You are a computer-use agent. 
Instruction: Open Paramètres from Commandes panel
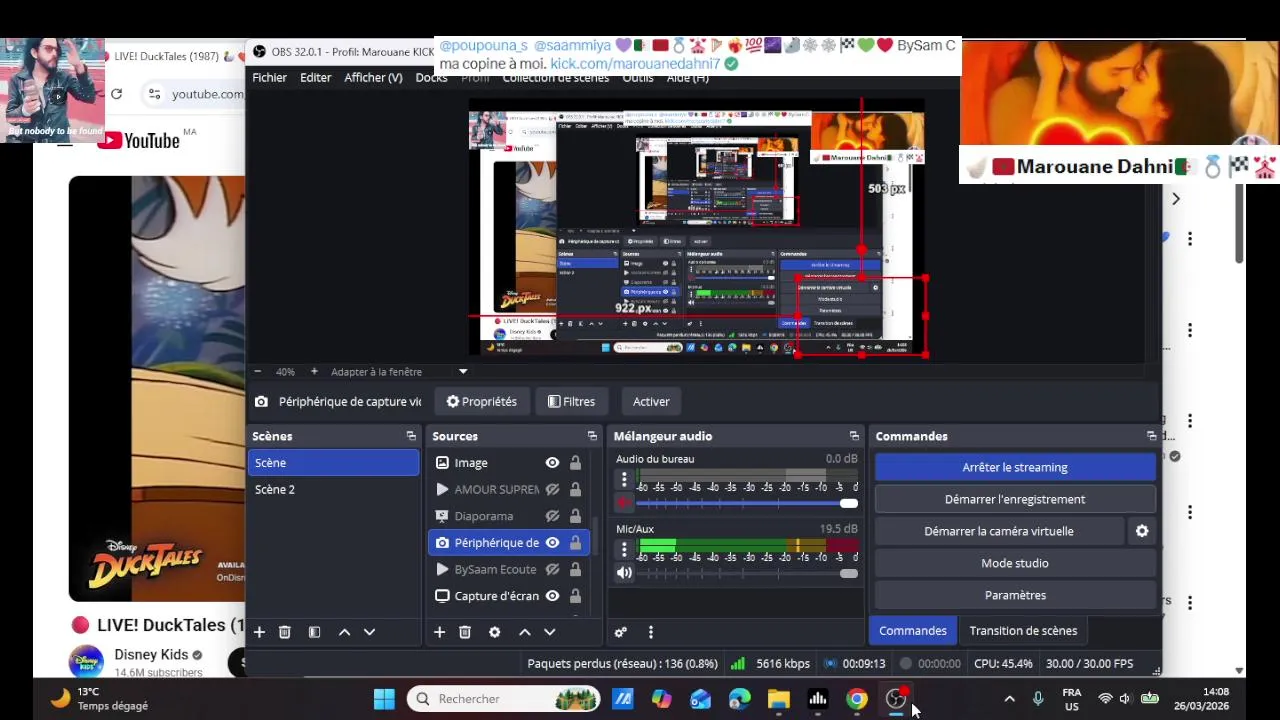[1015, 595]
